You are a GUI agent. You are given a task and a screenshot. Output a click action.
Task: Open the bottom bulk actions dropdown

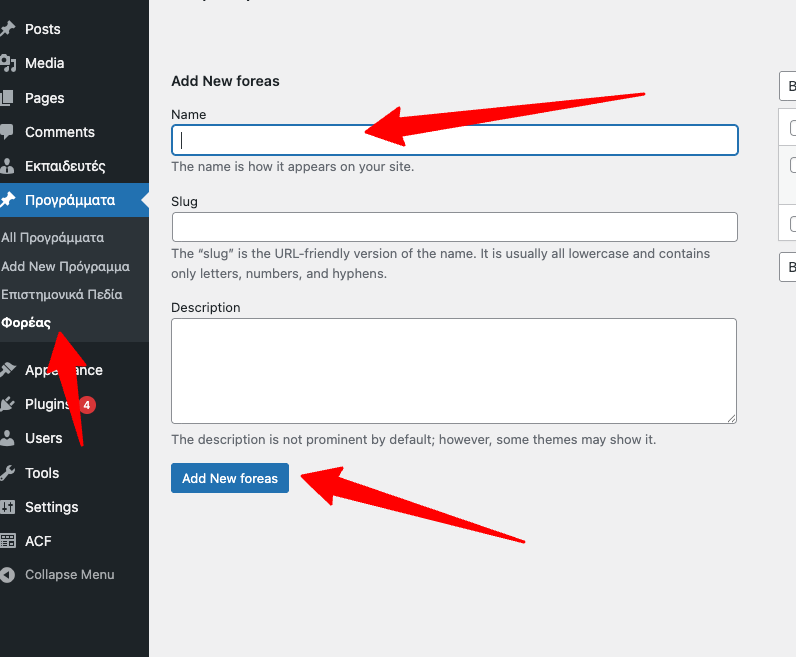click(x=788, y=267)
